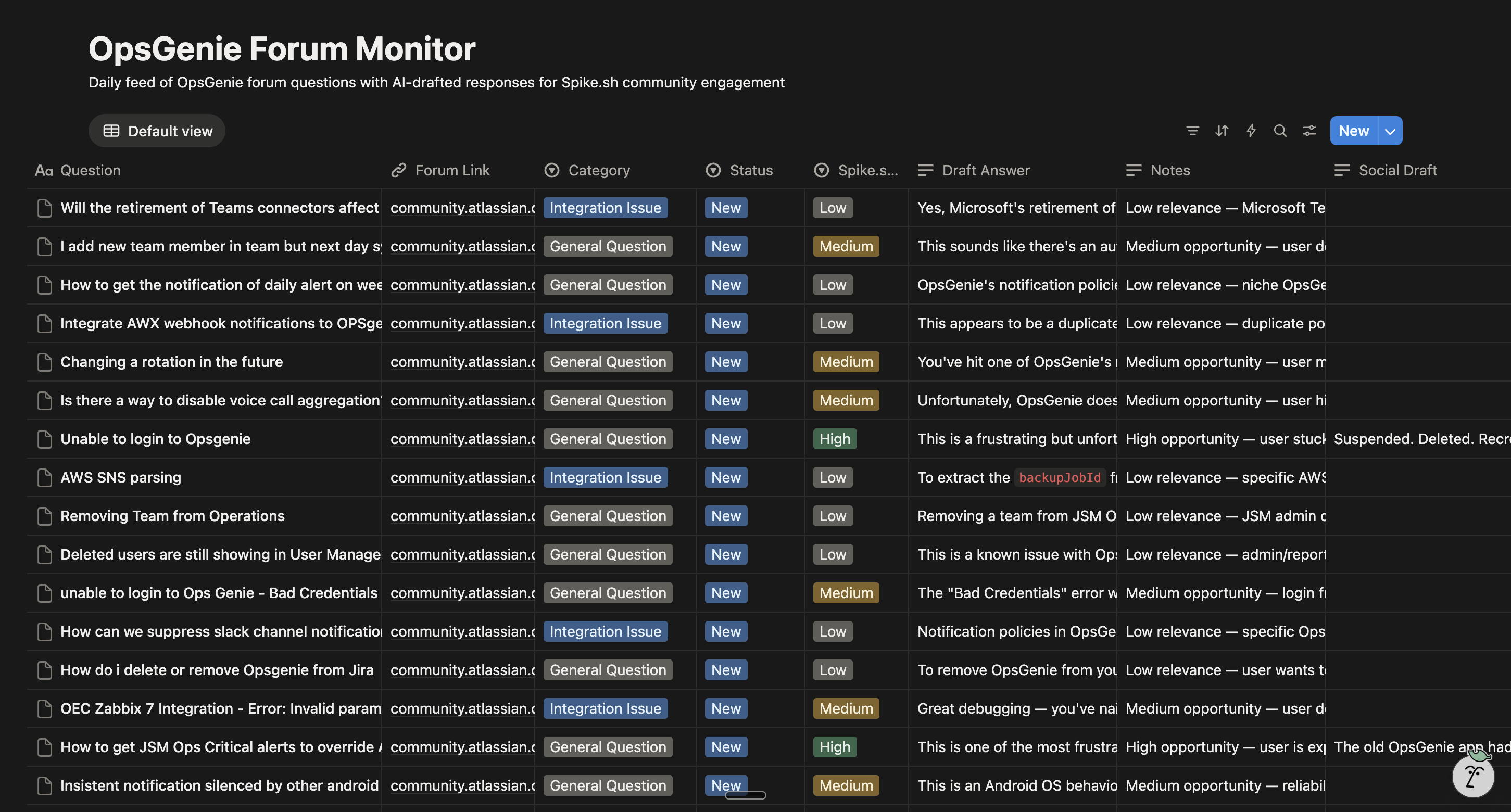The height and width of the screenshot is (812, 1511).
Task: Click the automations lightning icon
Action: coord(1251,131)
